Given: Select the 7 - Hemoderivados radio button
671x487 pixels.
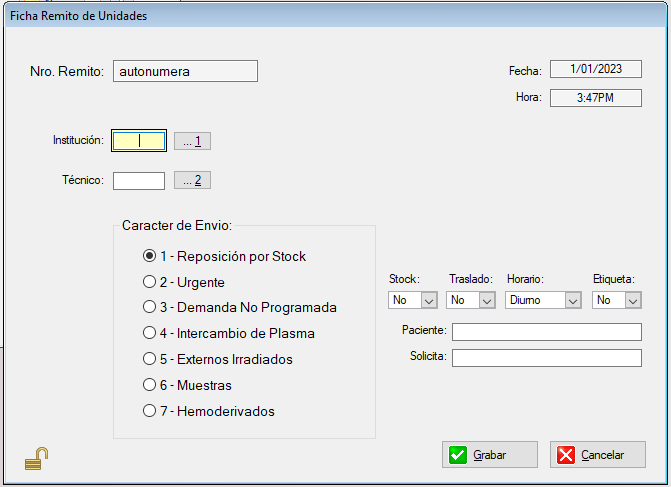Looking at the screenshot, I should pos(150,411).
